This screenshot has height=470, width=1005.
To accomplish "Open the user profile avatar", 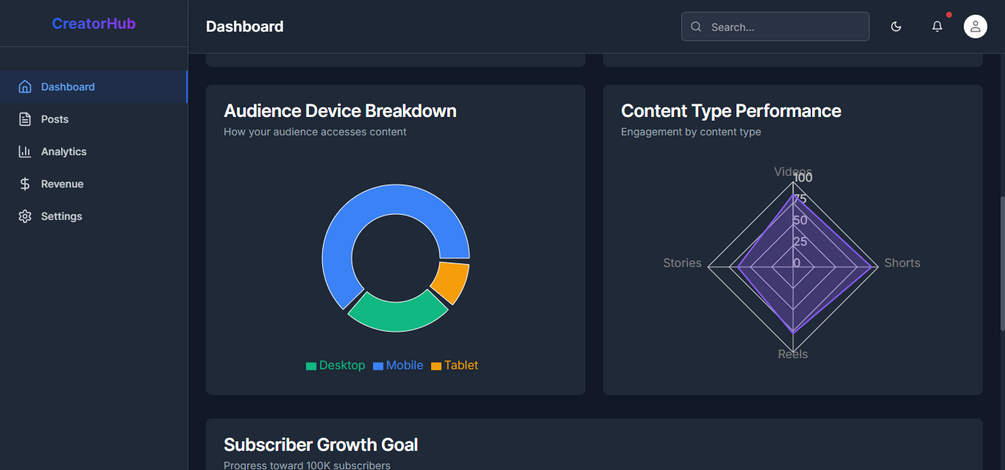I will point(975,27).
